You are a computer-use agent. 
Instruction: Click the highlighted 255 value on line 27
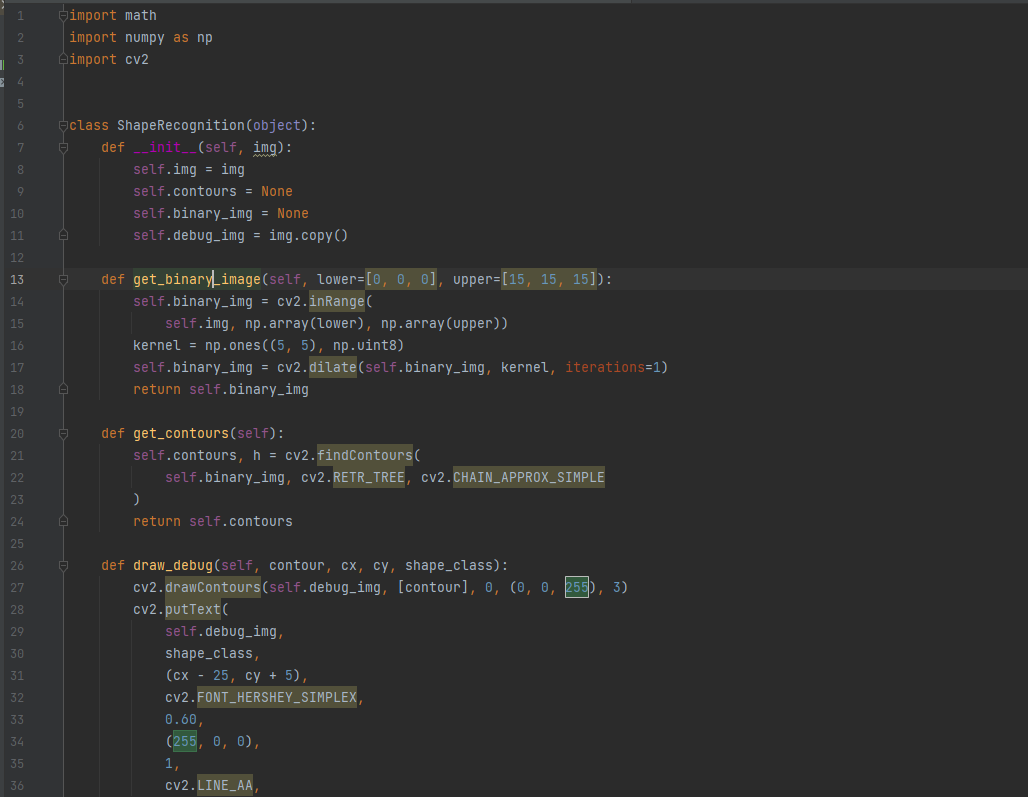pyautogui.click(x=576, y=587)
